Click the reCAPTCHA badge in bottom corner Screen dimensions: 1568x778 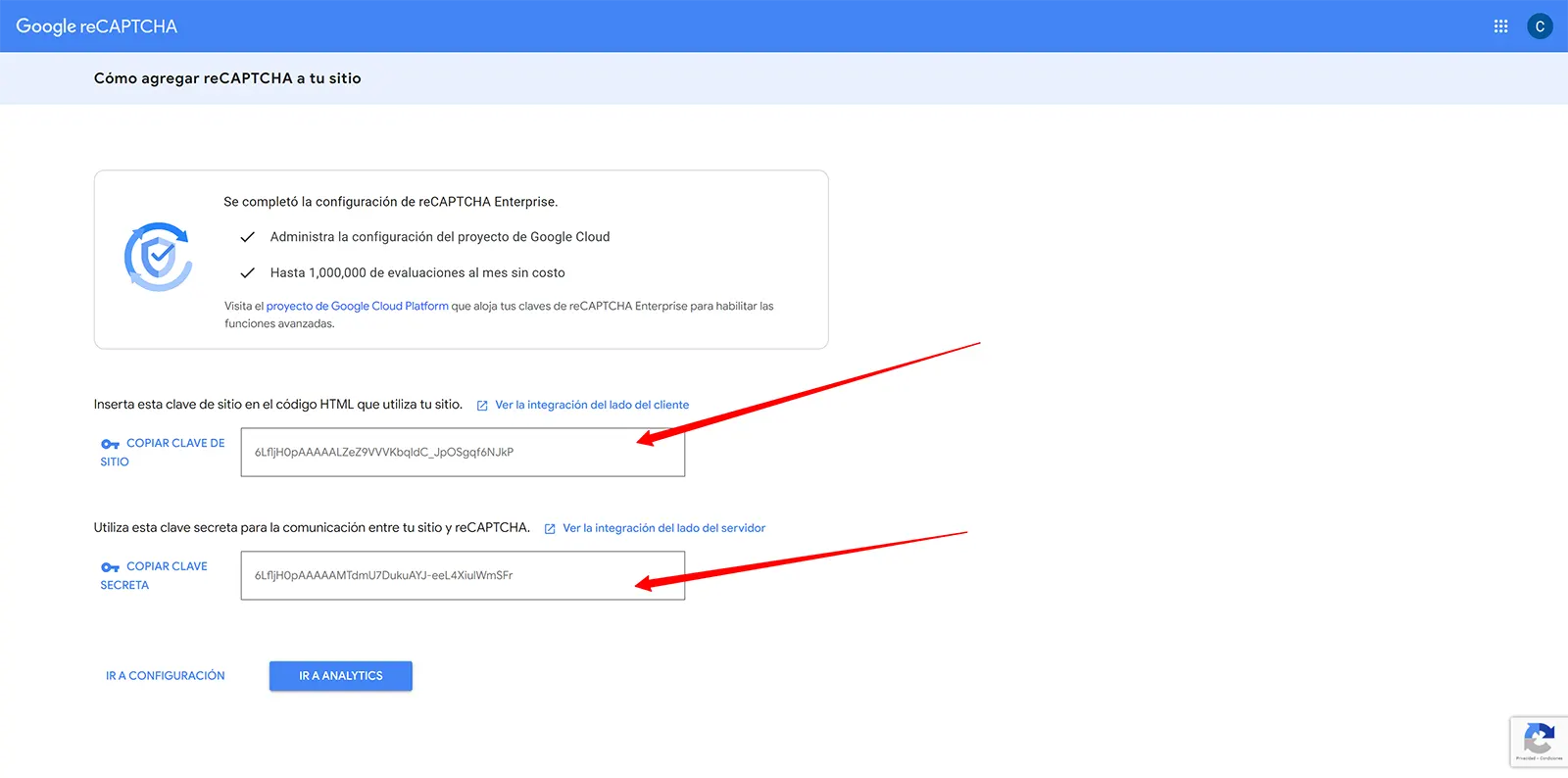click(x=1539, y=741)
